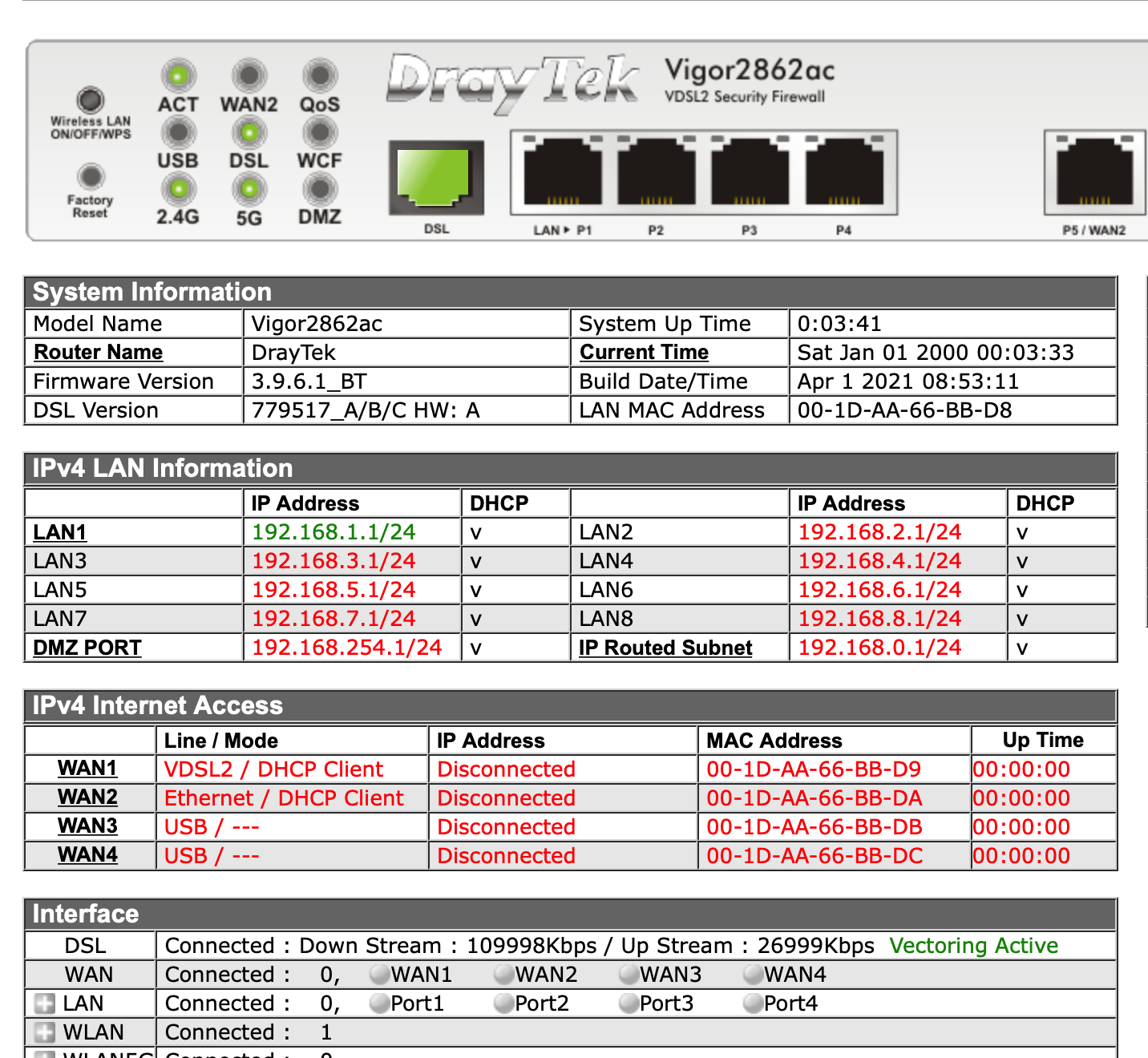Viewport: 1148px width, 1058px height.
Task: Click the WAN2 LED indicator
Action: click(249, 75)
